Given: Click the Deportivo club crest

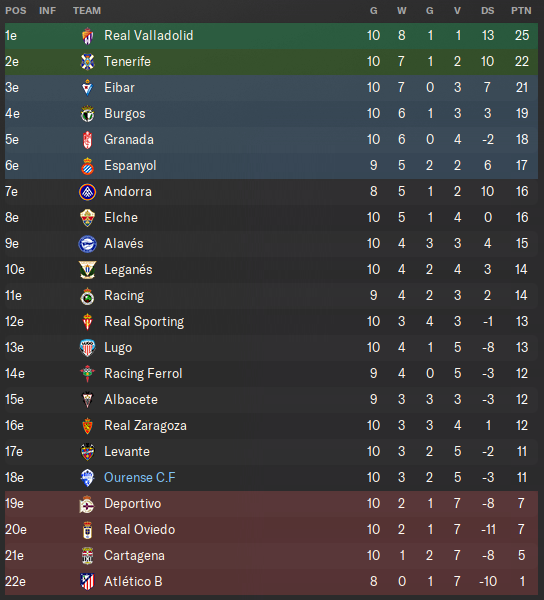Looking at the screenshot, I should tap(87, 504).
